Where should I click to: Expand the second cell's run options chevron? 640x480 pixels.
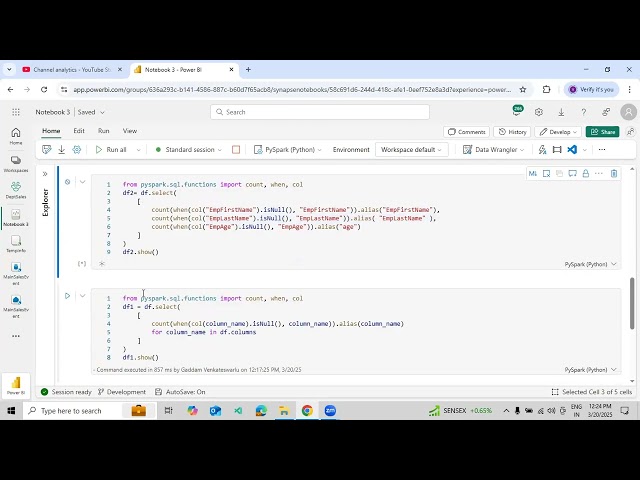pyautogui.click(x=82, y=296)
